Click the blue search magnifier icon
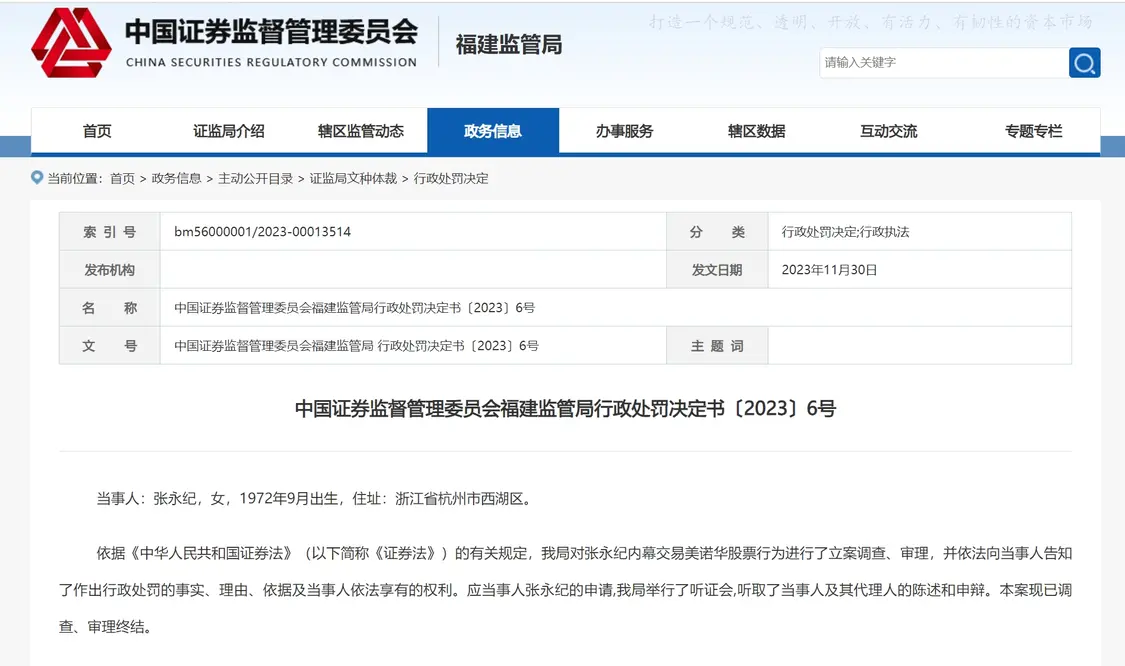The height and width of the screenshot is (666, 1125). (1084, 63)
